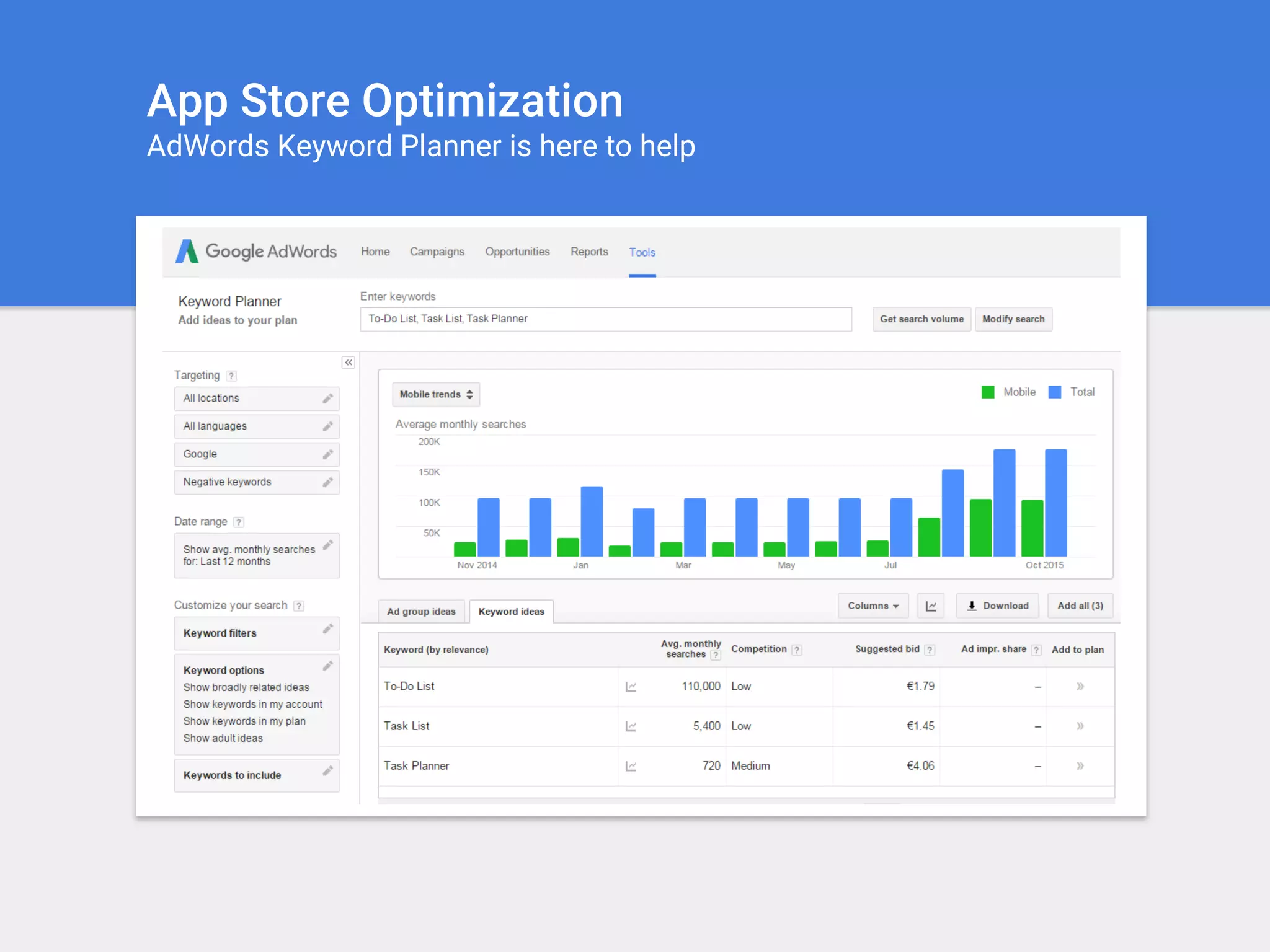Go to the Home menu
The image size is (1270, 952).
point(375,252)
